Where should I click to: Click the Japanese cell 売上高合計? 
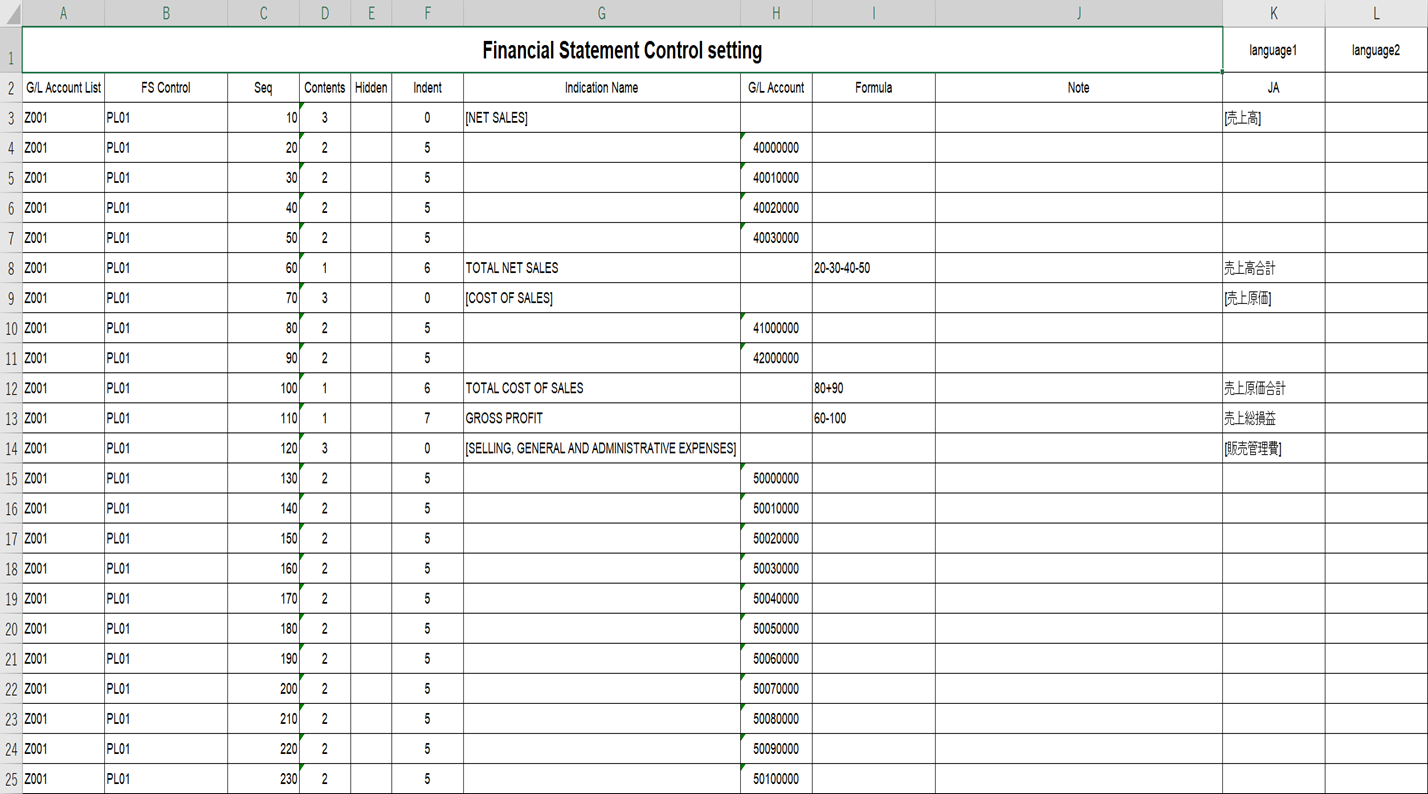click(x=1273, y=268)
